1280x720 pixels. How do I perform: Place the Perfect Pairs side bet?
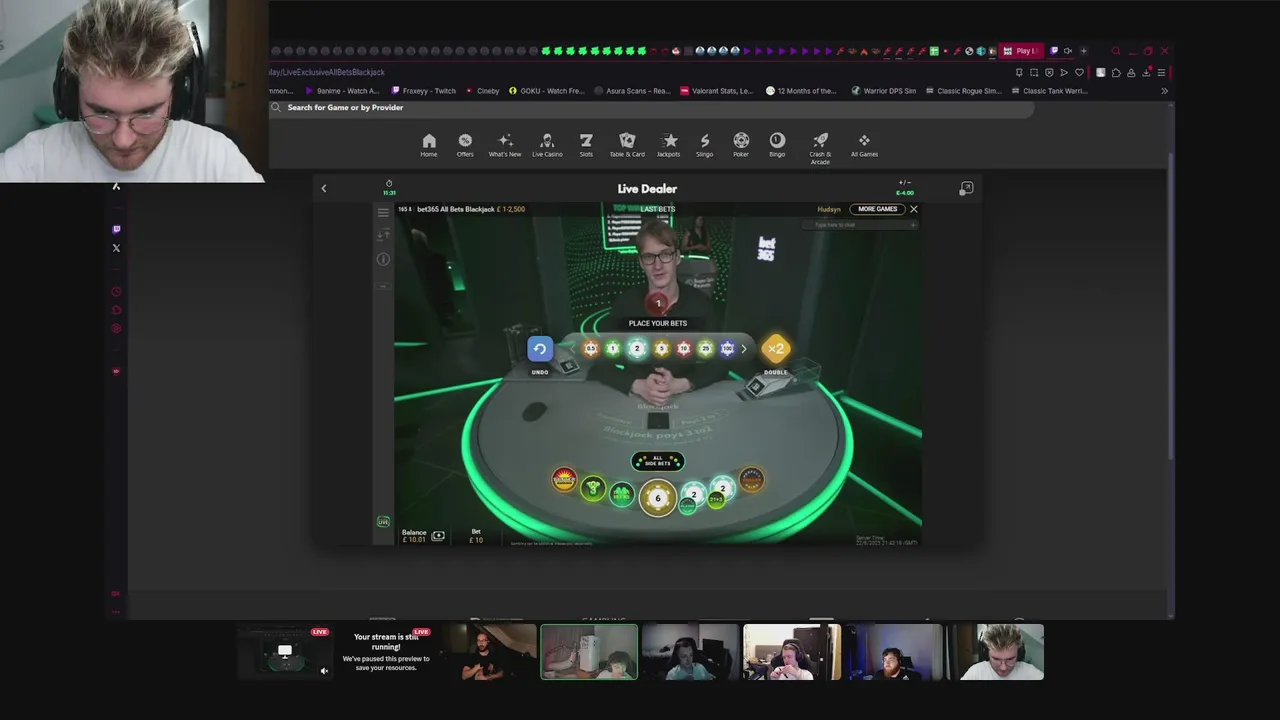(x=752, y=480)
